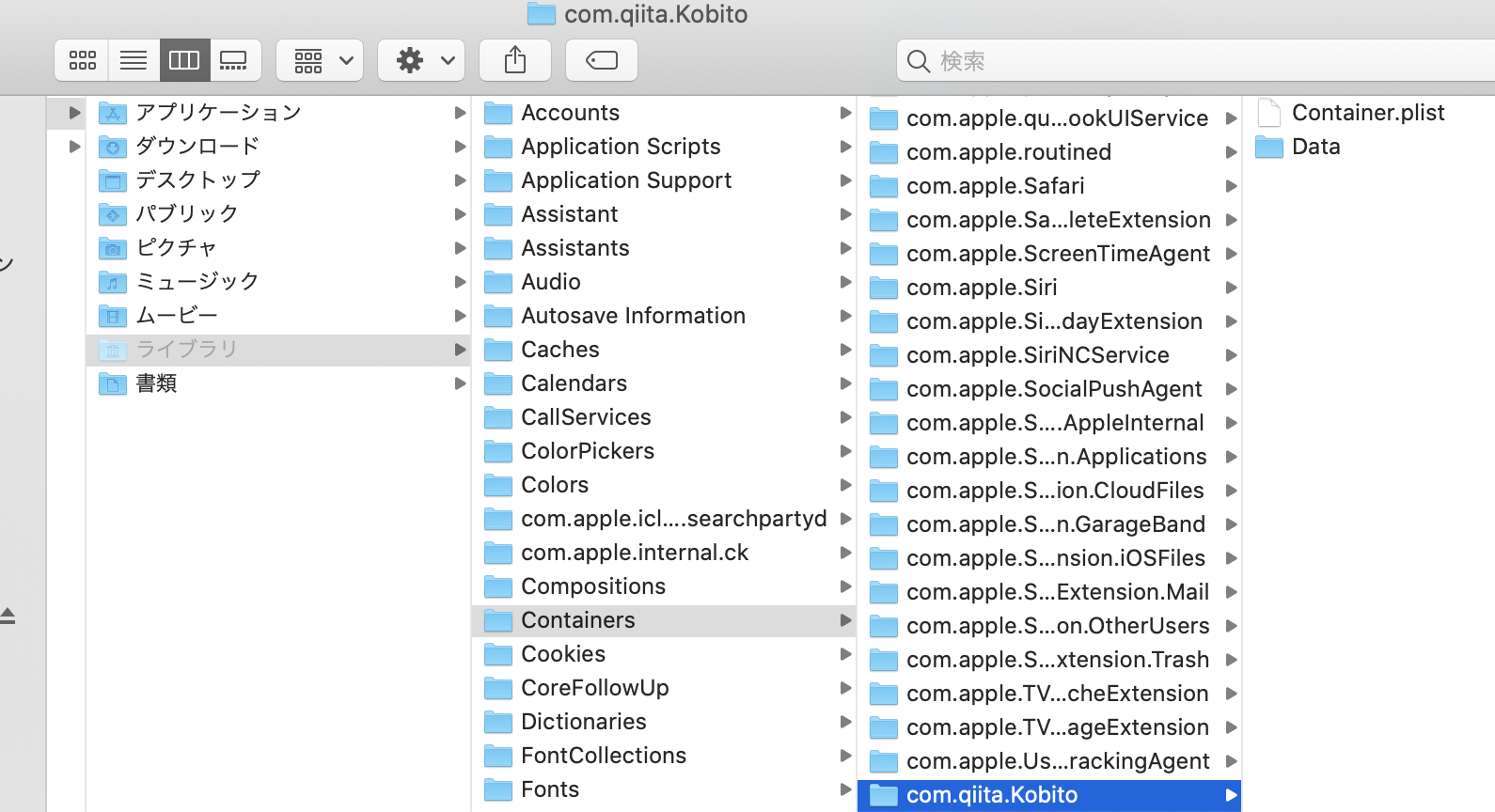Select the CoreFollowUp folder
Image resolution: width=1495 pixels, height=812 pixels.
point(664,688)
